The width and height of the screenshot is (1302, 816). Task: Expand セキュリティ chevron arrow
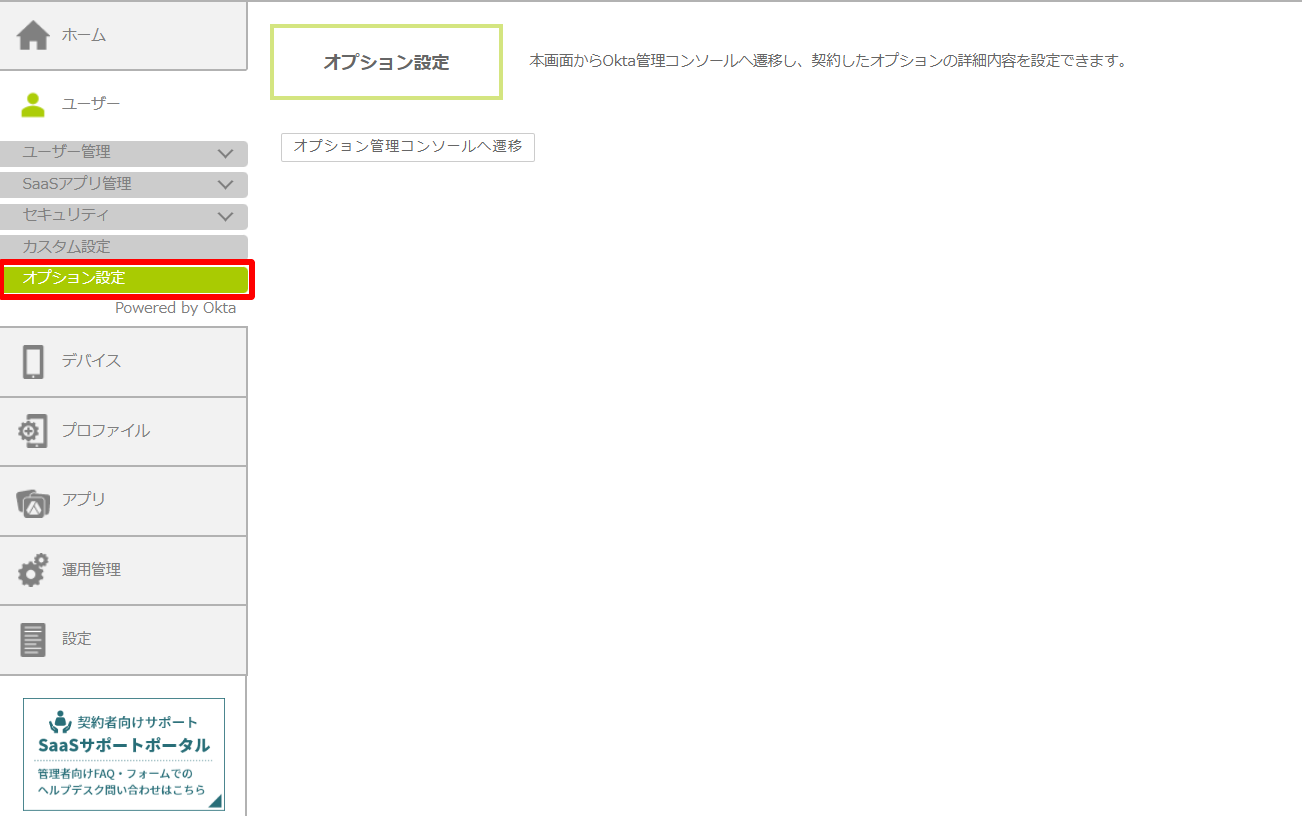pyautogui.click(x=225, y=216)
